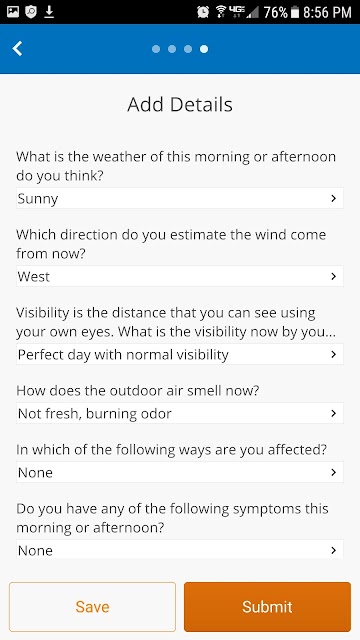This screenshot has width=360, height=640.
Task: Jump to second page indicator dot
Action: click(172, 49)
